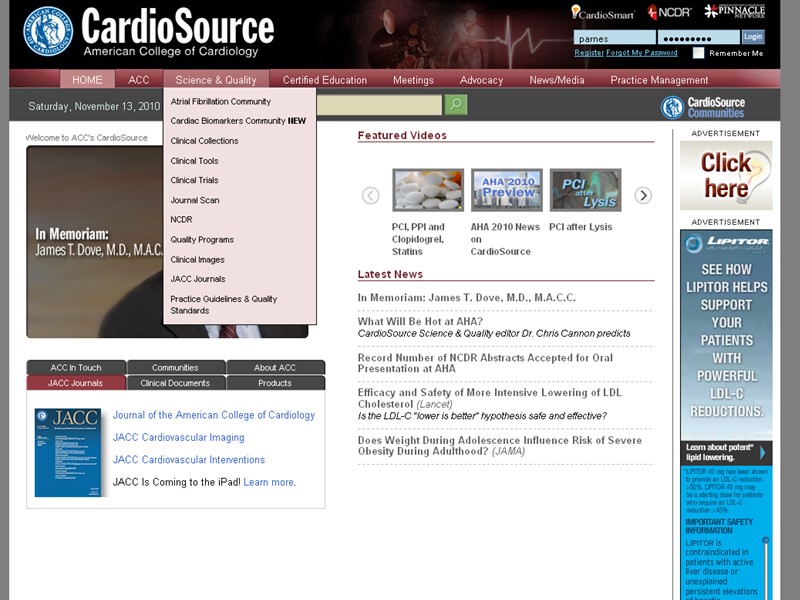800x600 pixels.
Task: Open Efficacy and Safety of LDL Lowering article
Action: point(489,398)
